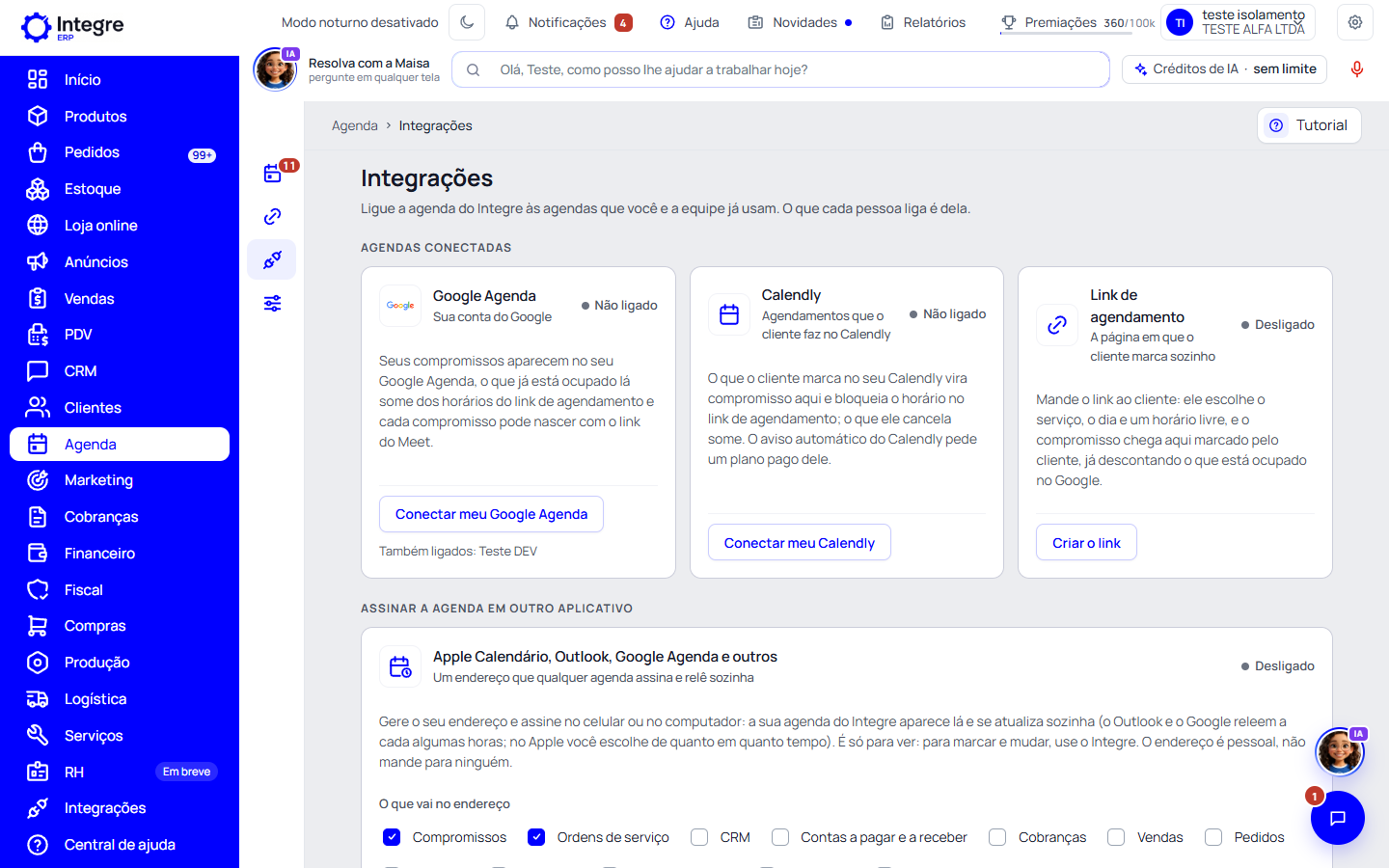Viewport: 1389px width, 868px height.
Task: Open Estoque in sidebar
Action: pyautogui.click(x=120, y=189)
